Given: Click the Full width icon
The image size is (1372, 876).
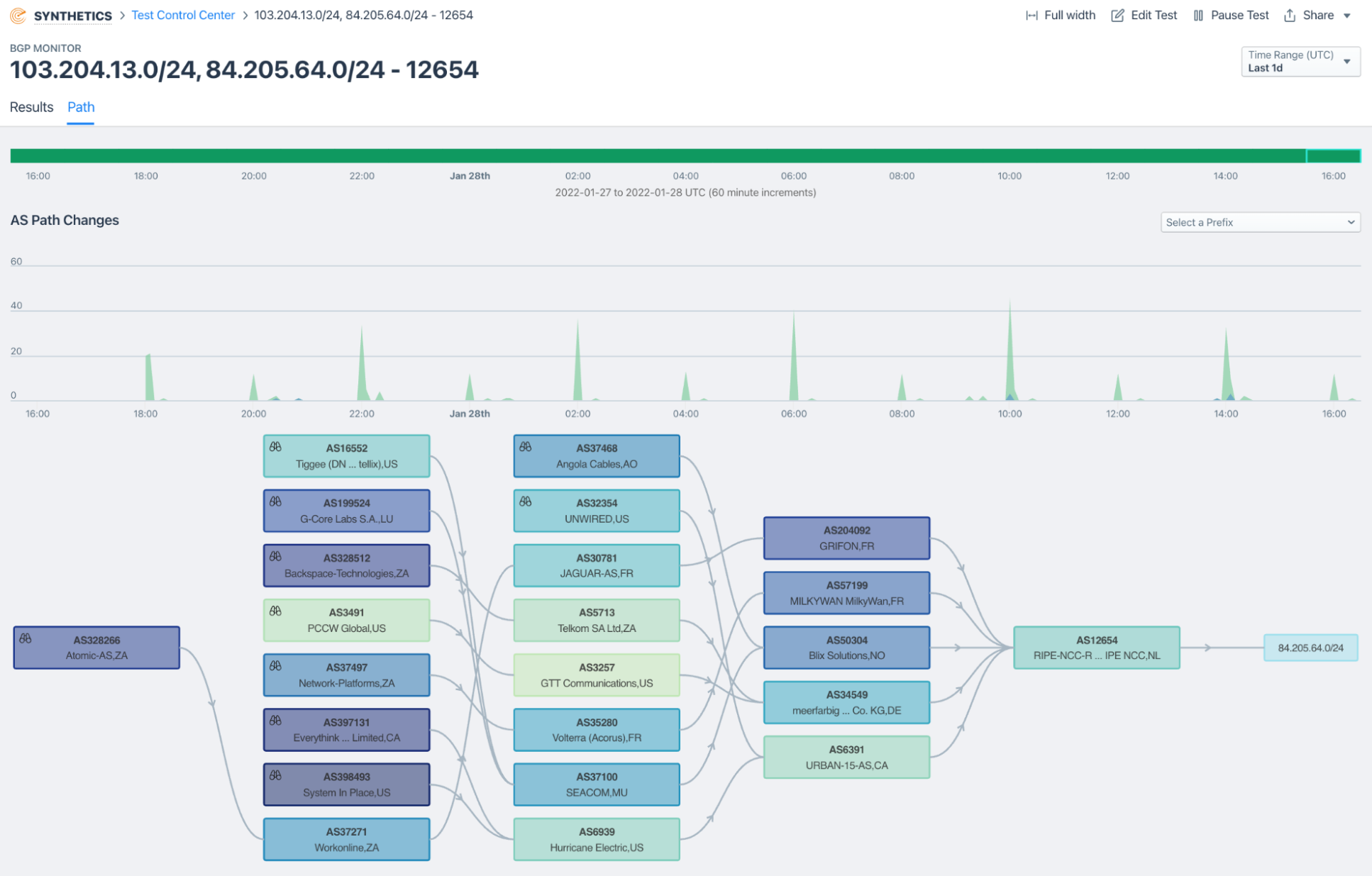Looking at the screenshot, I should 1031,16.
